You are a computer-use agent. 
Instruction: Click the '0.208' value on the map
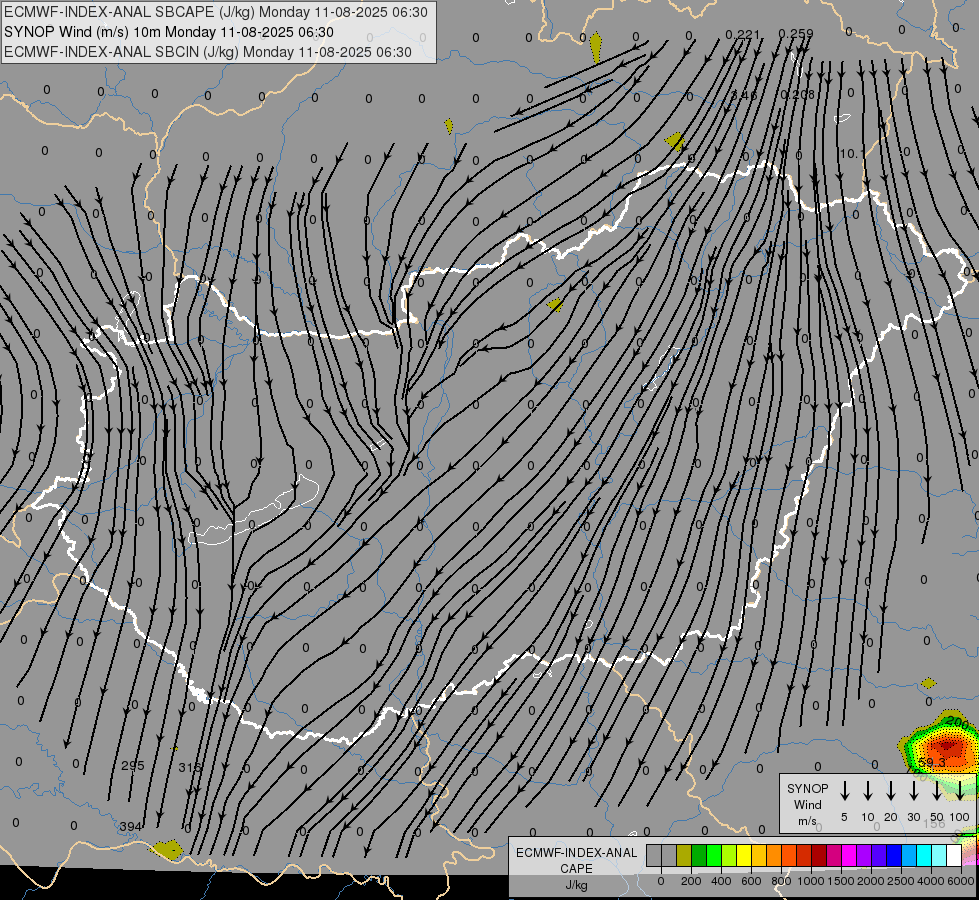798,94
